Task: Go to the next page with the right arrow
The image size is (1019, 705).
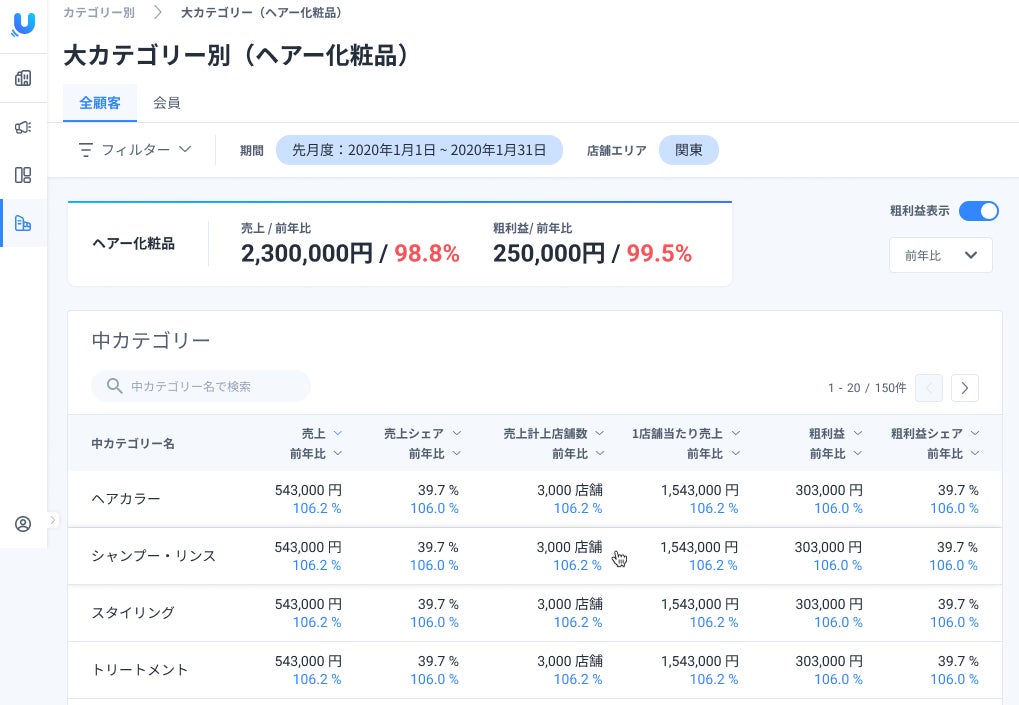Action: pyautogui.click(x=964, y=388)
